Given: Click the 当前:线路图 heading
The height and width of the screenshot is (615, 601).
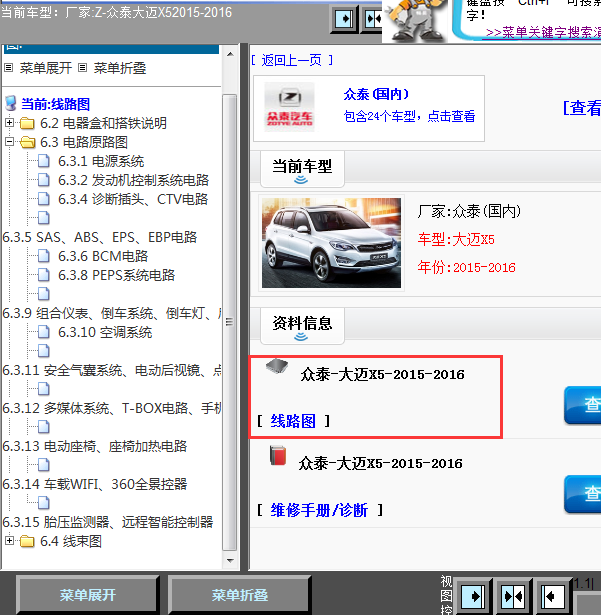Looking at the screenshot, I should click(55, 104).
